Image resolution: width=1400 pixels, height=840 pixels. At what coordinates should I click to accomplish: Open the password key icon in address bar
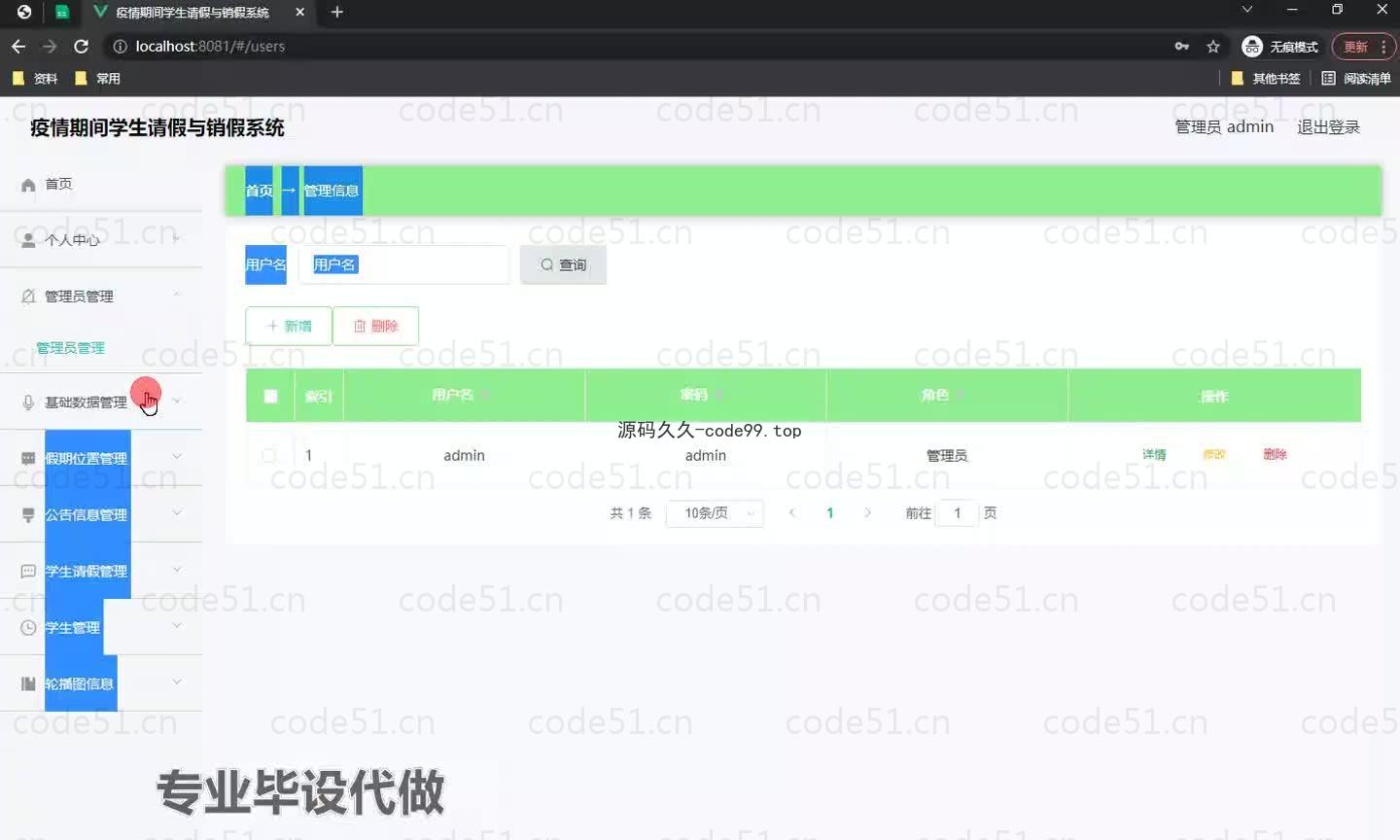[1182, 46]
